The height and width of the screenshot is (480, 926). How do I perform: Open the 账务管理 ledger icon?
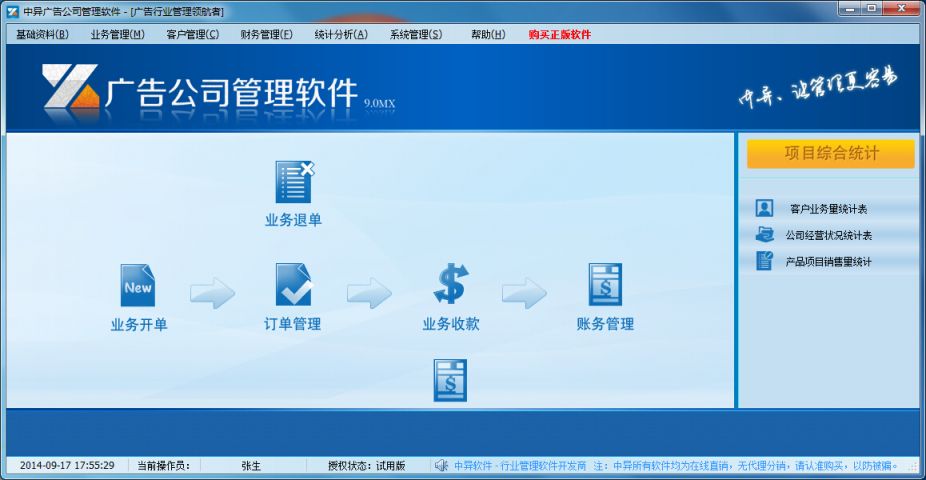click(605, 285)
